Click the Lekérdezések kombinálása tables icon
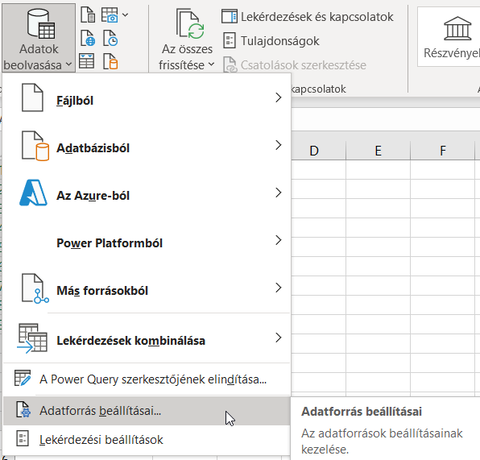The image size is (480, 460). click(x=32, y=338)
